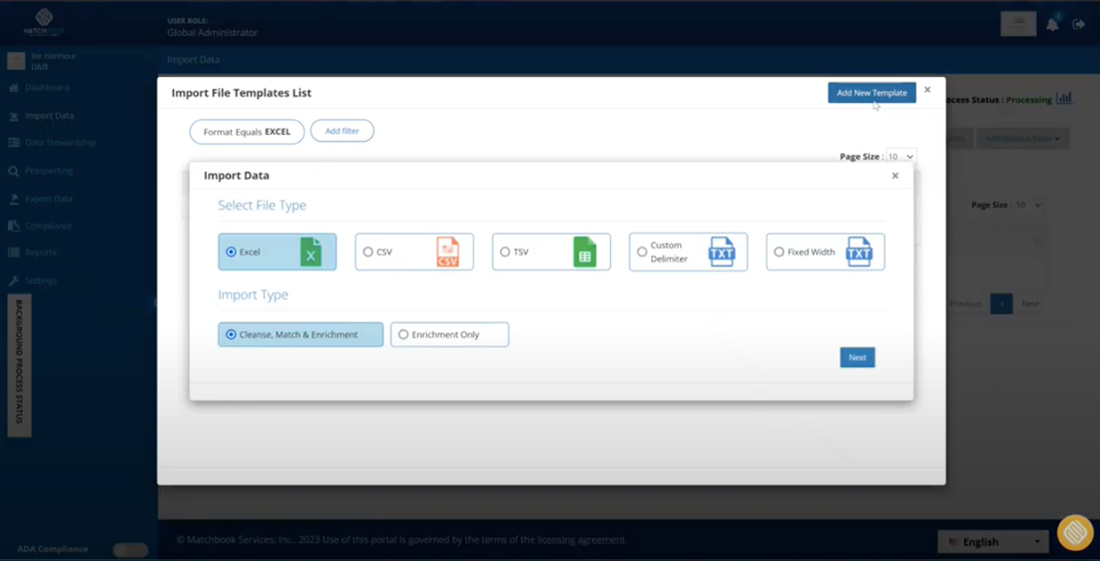Click the Fixed Width TXT icon
The height and width of the screenshot is (565, 1100).
(x=859, y=252)
